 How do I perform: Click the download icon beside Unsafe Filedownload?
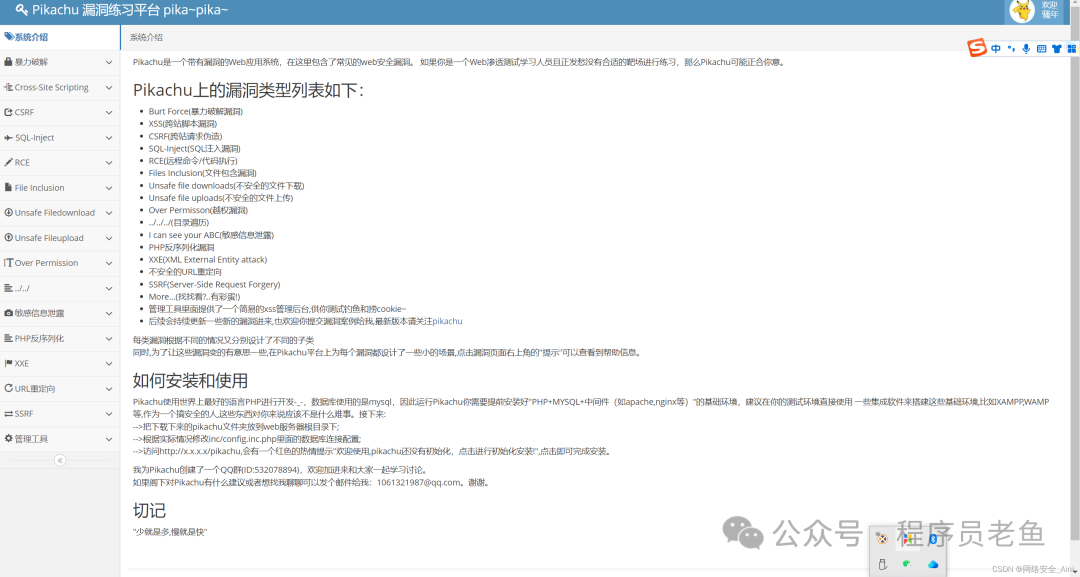point(8,213)
